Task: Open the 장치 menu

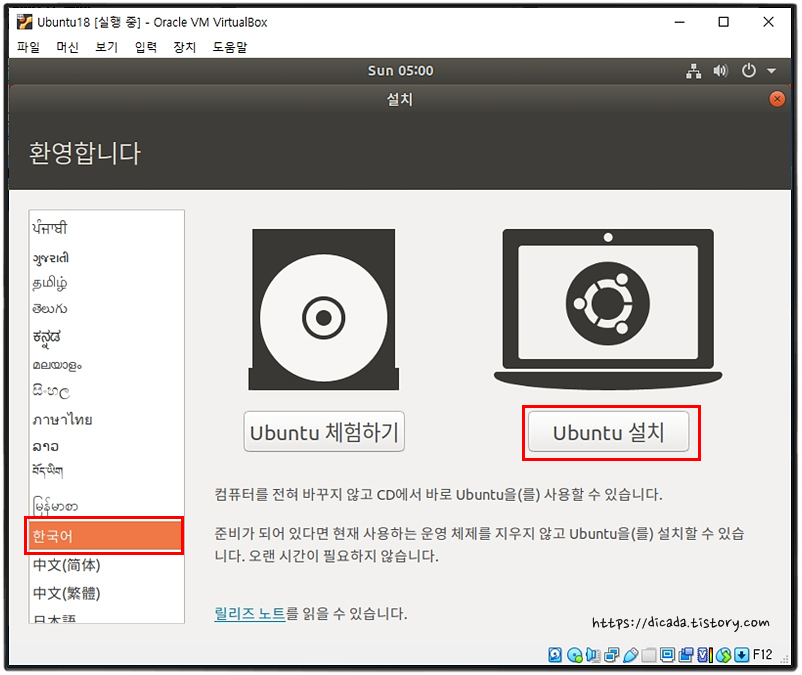Action: click(x=184, y=47)
